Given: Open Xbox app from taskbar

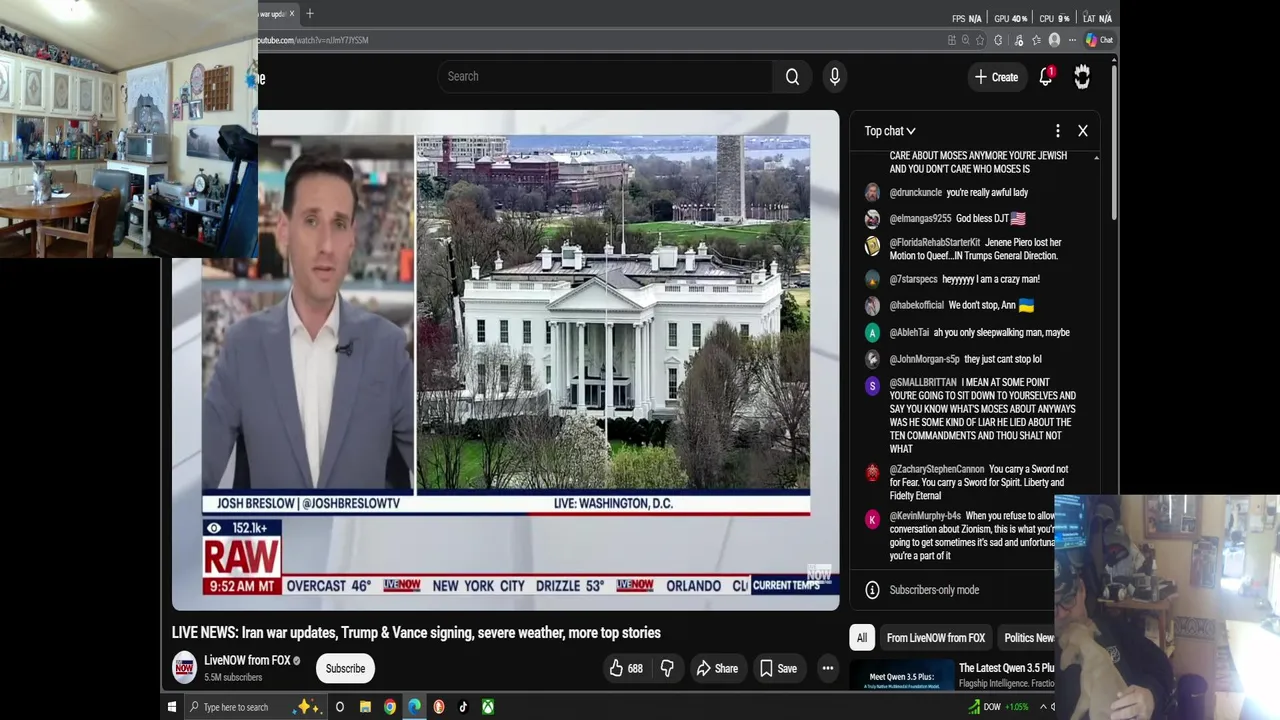Looking at the screenshot, I should pyautogui.click(x=488, y=707).
